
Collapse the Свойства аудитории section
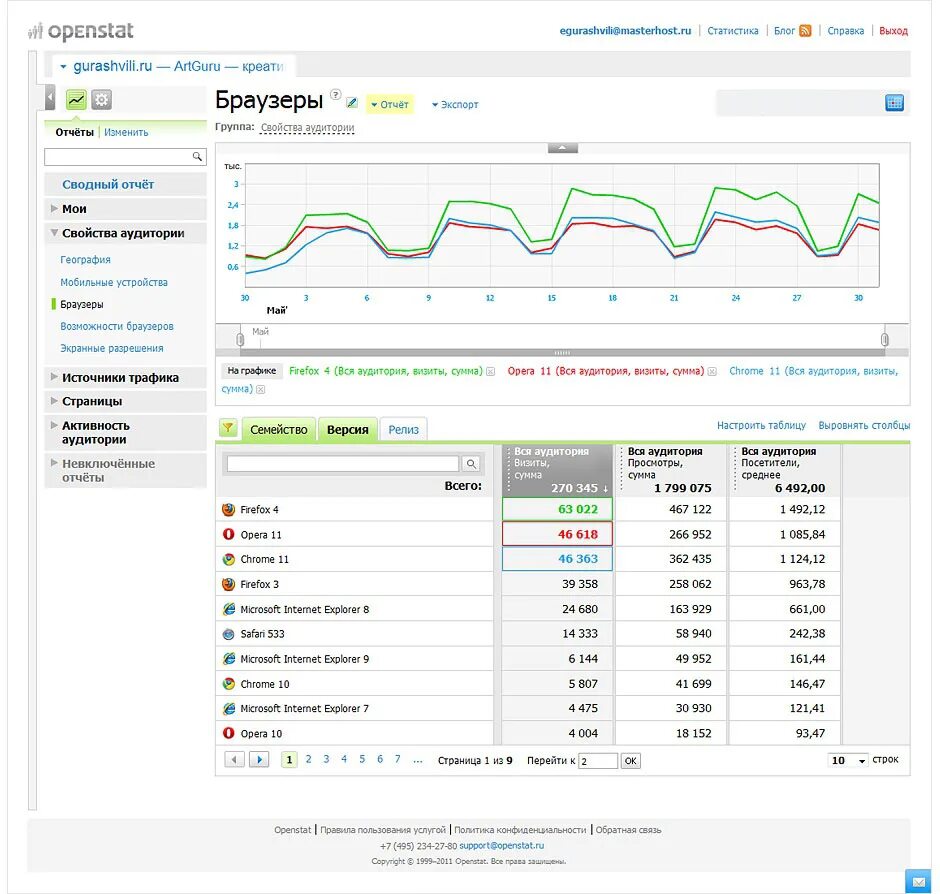[123, 233]
